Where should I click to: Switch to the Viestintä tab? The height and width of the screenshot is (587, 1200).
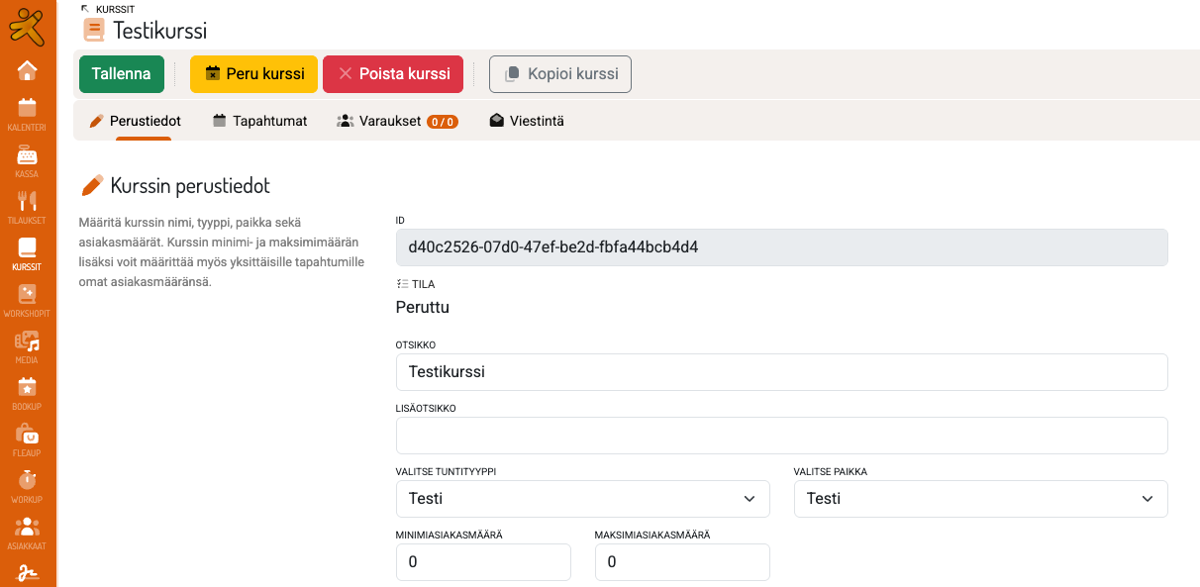(x=526, y=121)
